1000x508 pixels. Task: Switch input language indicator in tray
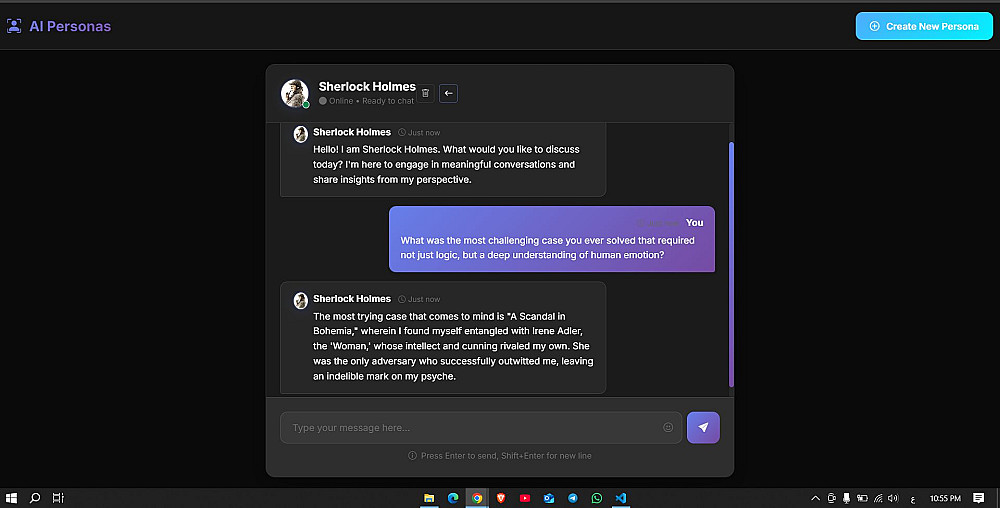pos(913,499)
